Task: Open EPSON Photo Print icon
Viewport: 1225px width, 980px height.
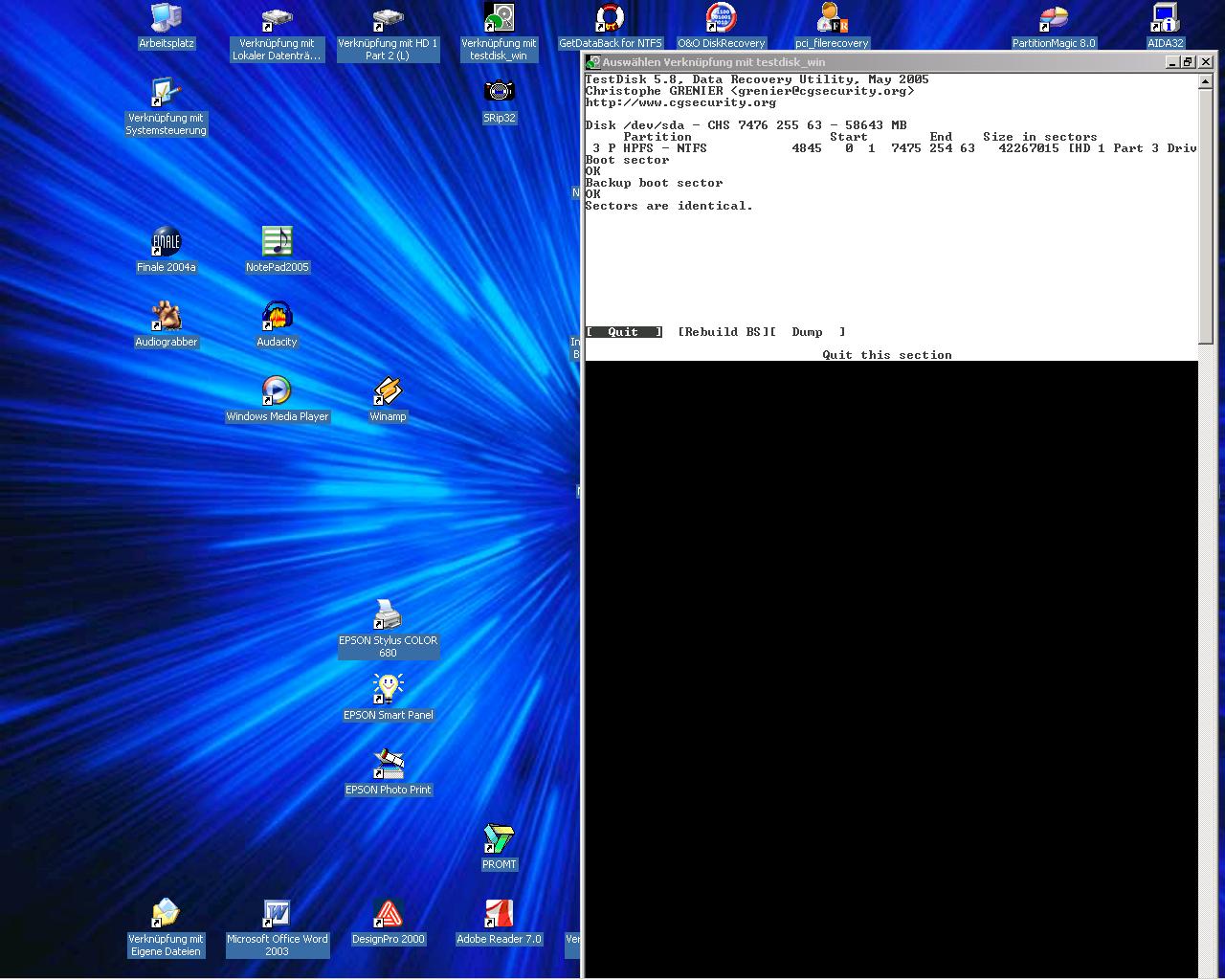Action: tap(388, 772)
